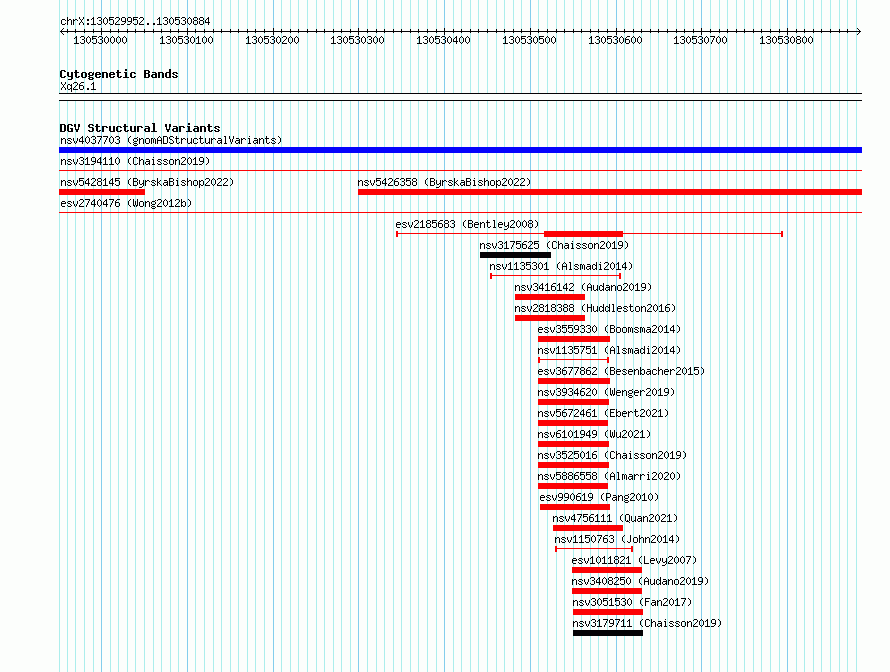Click ruler position 130530700
The width and height of the screenshot is (890, 672).
700,40
